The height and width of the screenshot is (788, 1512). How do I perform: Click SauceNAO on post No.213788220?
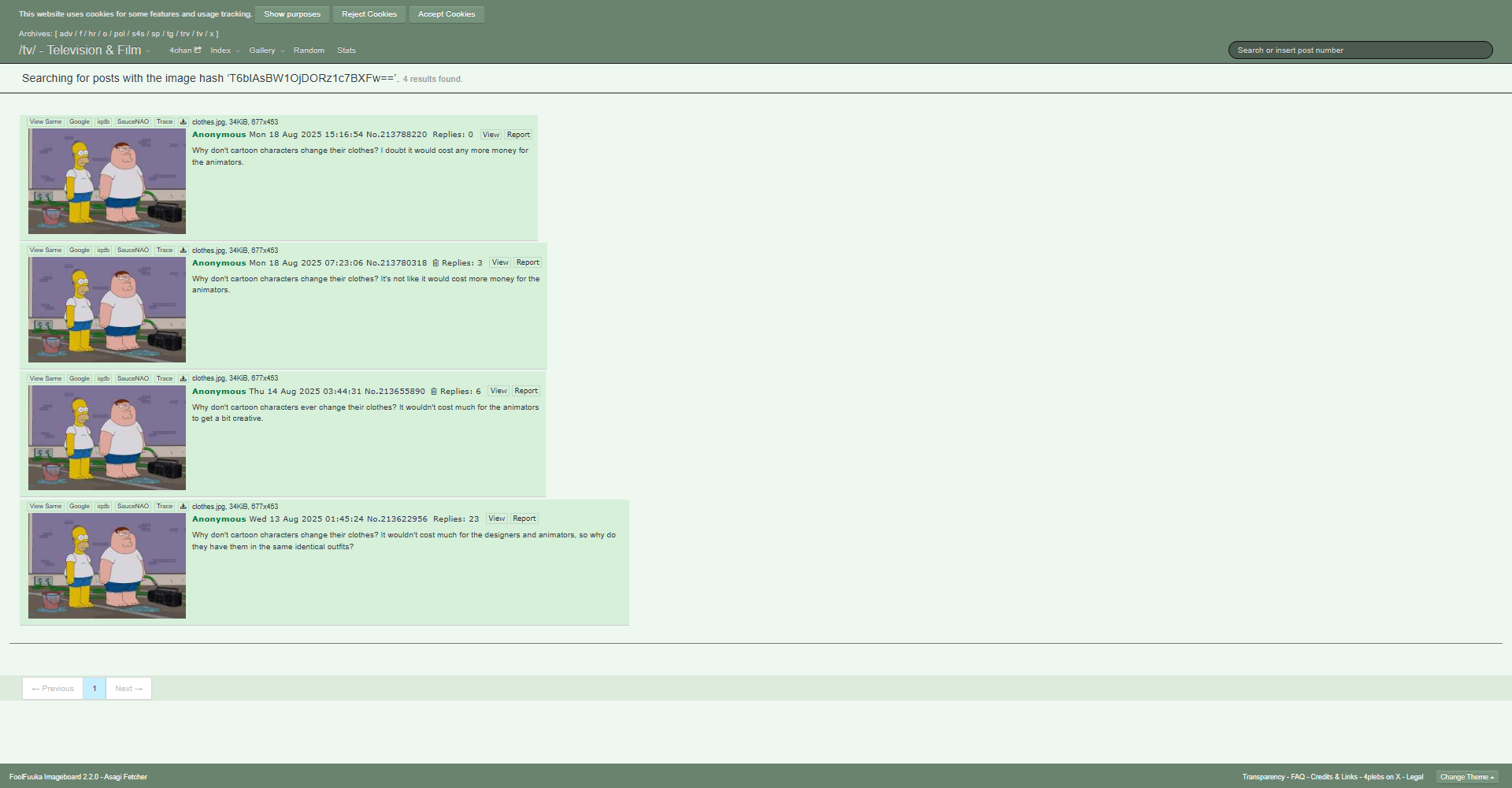click(133, 122)
